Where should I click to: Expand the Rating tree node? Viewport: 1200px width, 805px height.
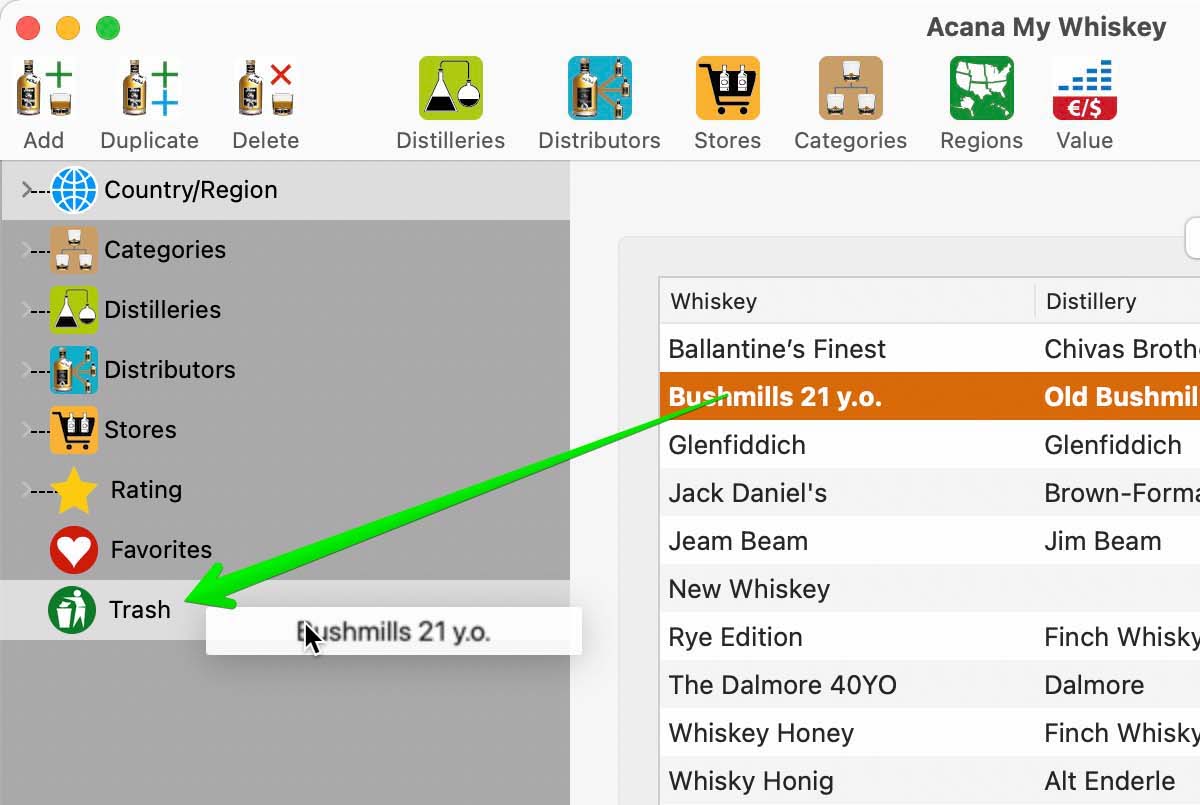[x=27, y=490]
